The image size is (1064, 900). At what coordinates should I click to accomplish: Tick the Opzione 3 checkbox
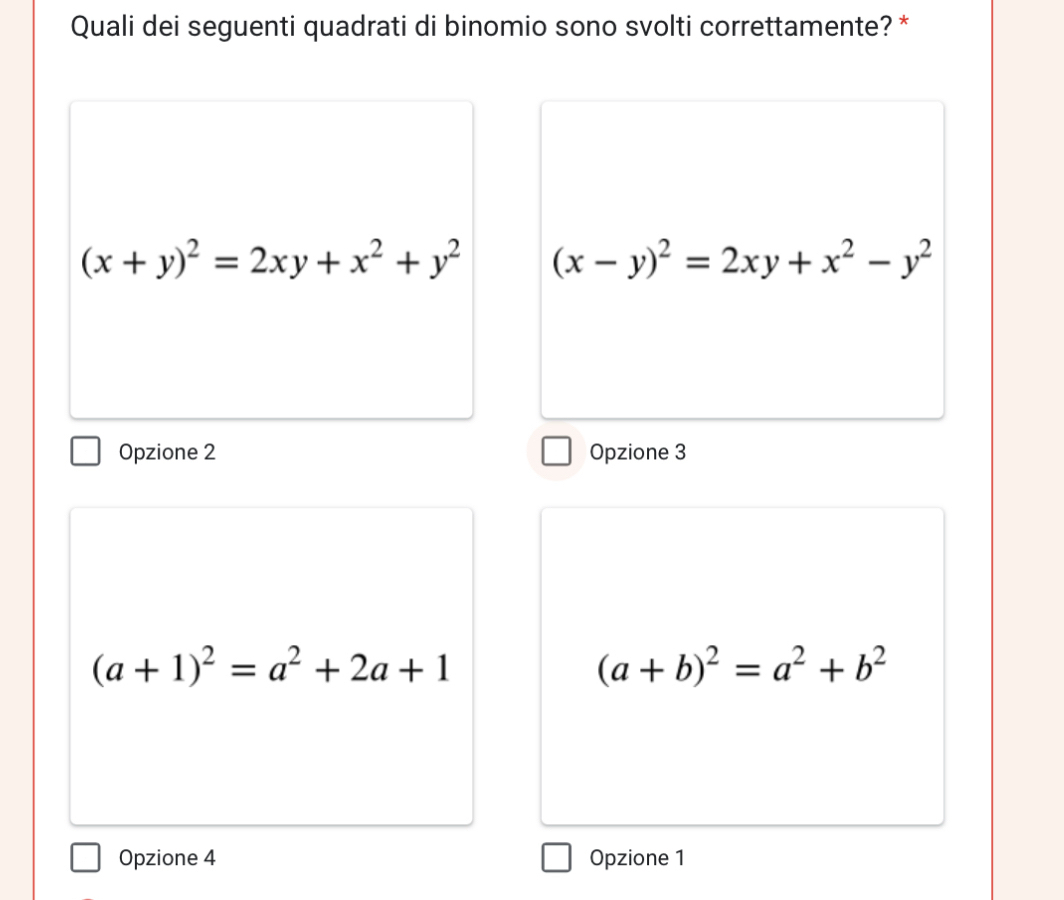pyautogui.click(x=556, y=452)
